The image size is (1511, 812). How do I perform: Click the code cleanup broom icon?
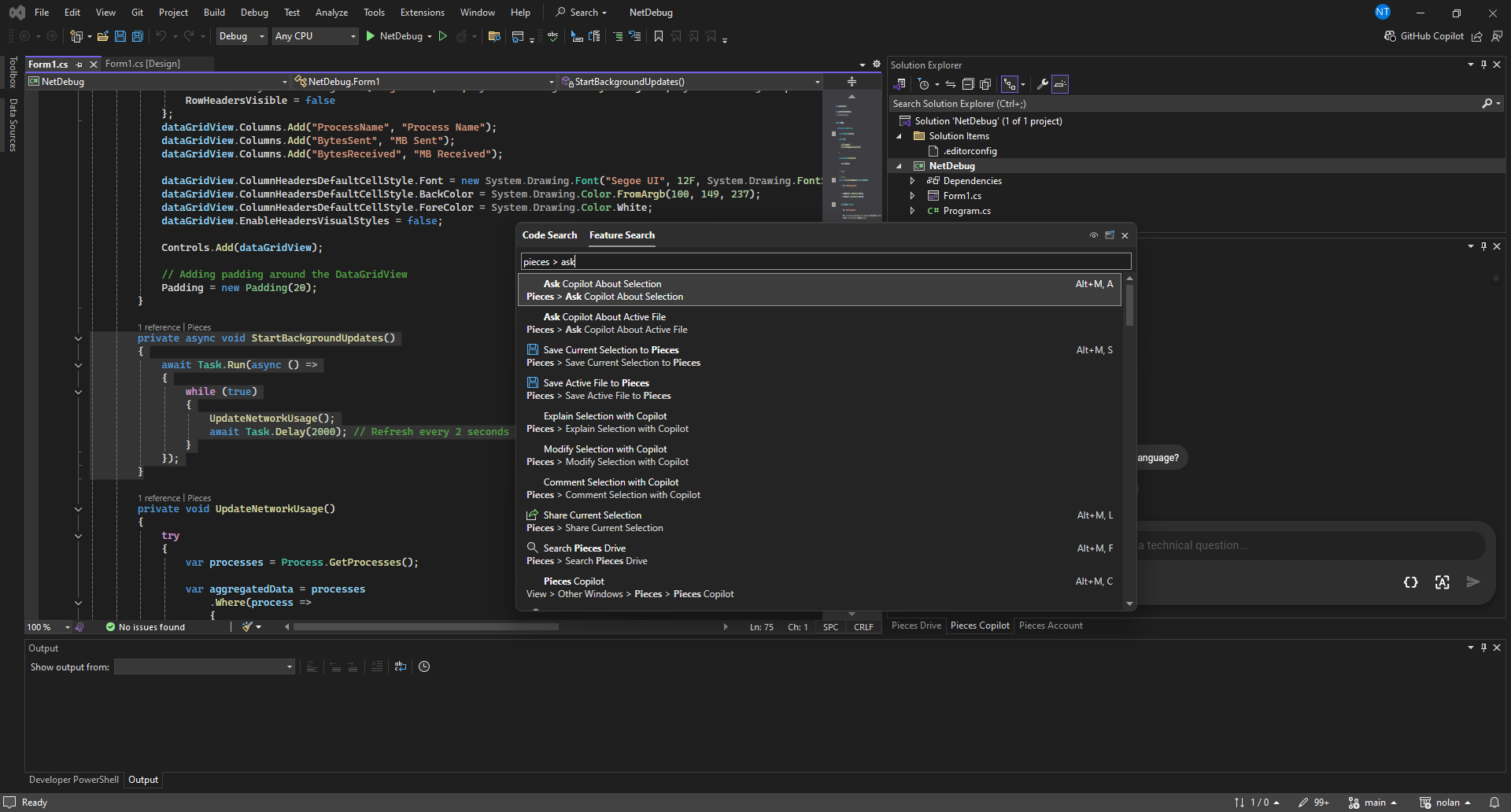pos(248,627)
